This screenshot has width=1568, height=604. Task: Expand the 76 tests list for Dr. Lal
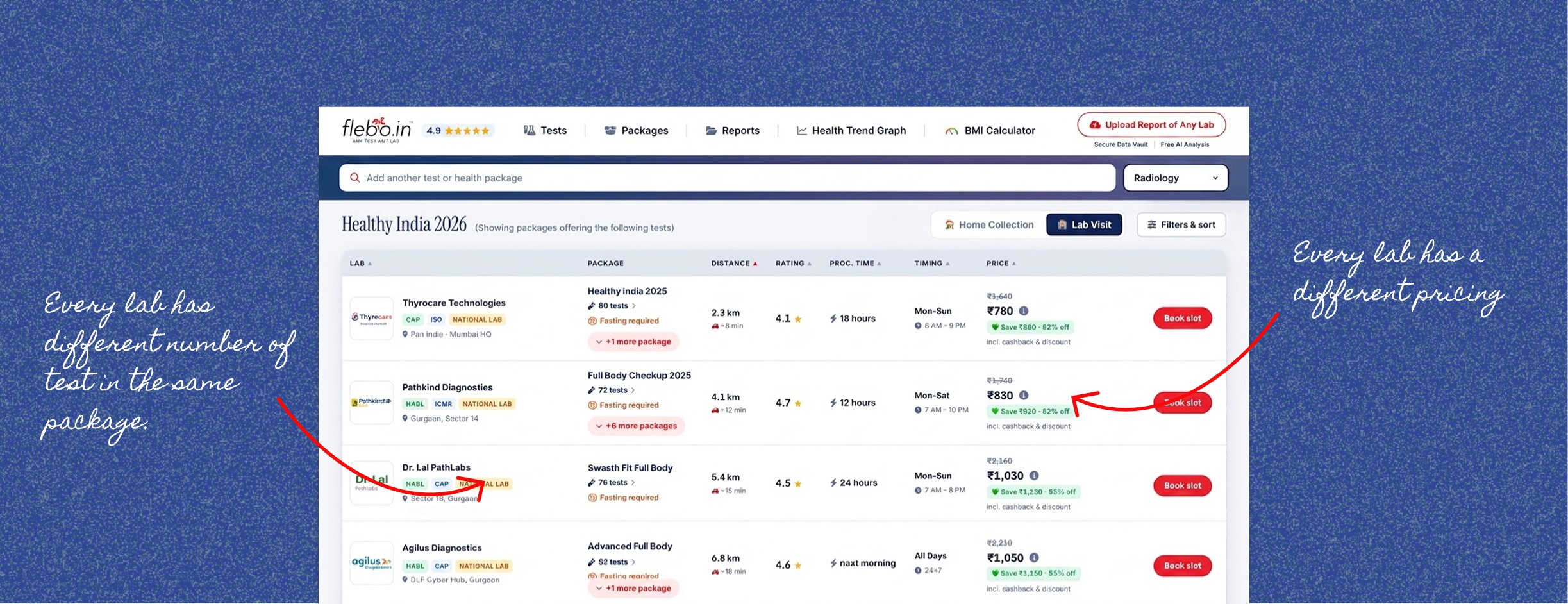tap(612, 483)
